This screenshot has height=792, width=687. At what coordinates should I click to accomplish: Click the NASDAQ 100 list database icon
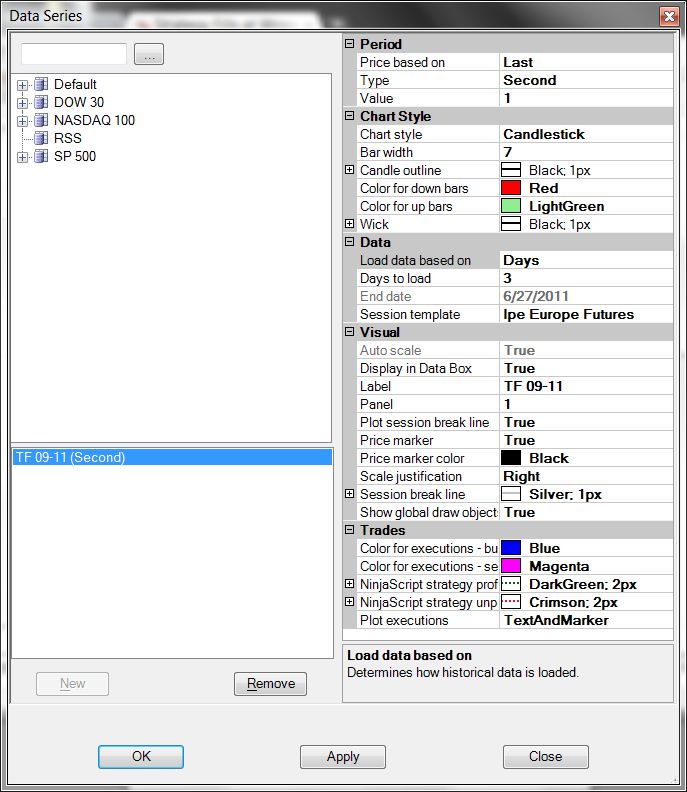pos(41,120)
